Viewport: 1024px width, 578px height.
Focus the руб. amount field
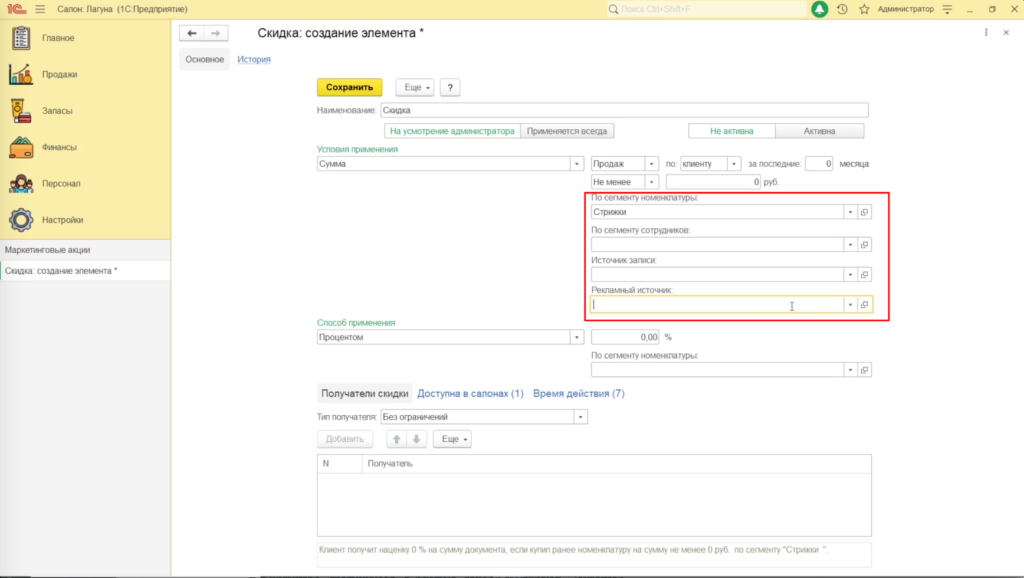(x=713, y=182)
